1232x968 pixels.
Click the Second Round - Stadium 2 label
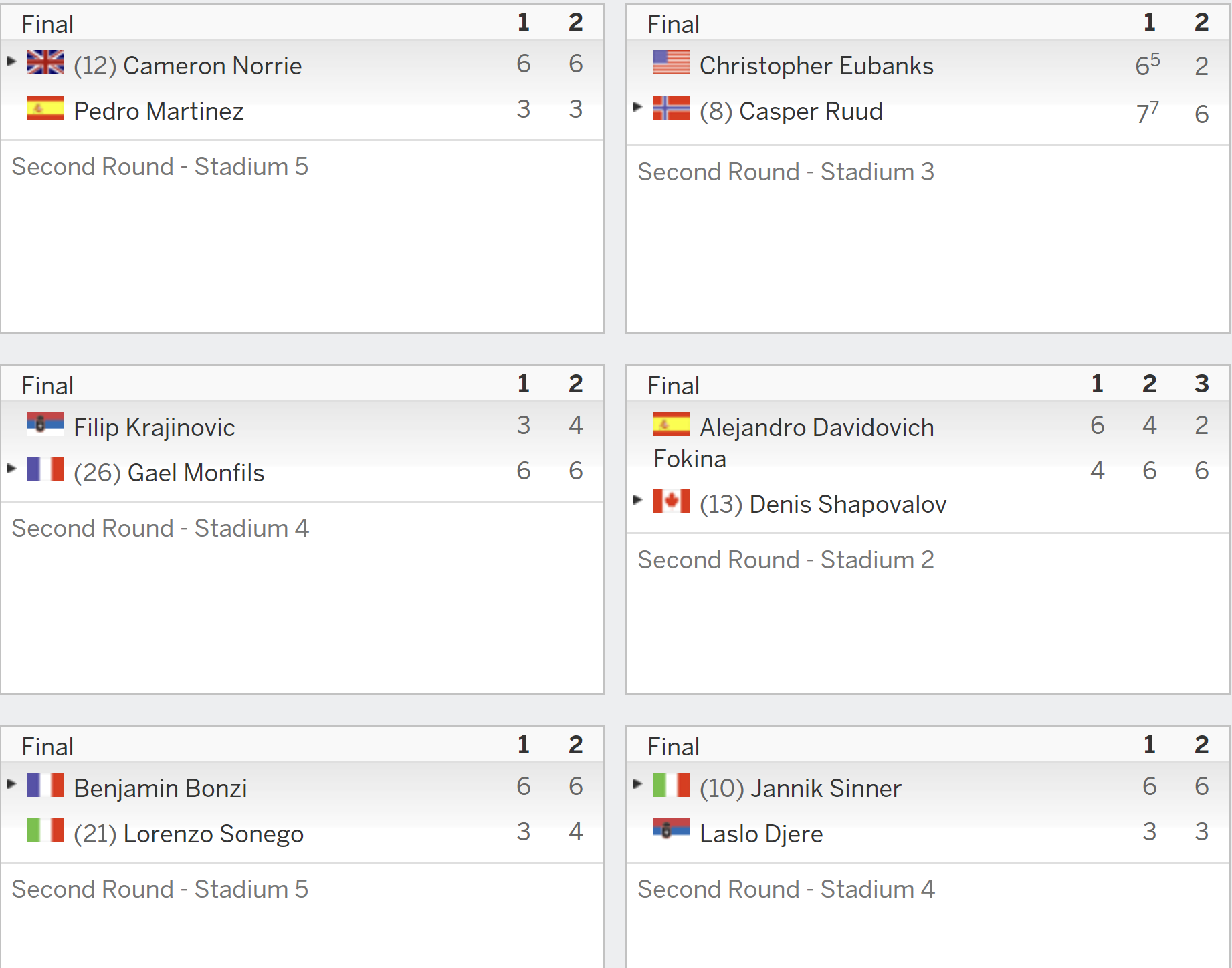(786, 560)
